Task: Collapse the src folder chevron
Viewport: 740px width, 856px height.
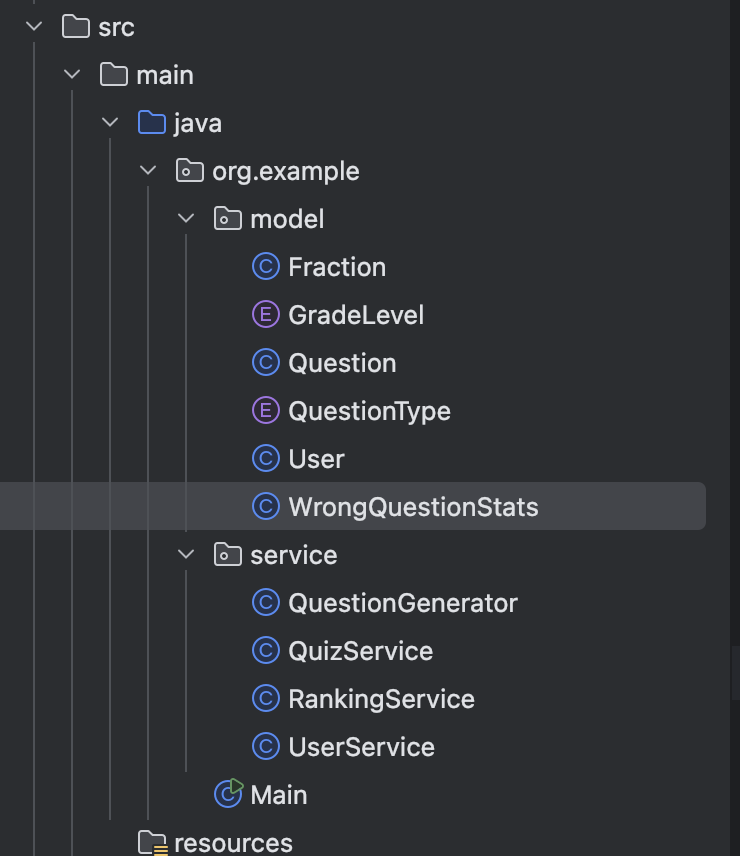Action: click(x=35, y=27)
